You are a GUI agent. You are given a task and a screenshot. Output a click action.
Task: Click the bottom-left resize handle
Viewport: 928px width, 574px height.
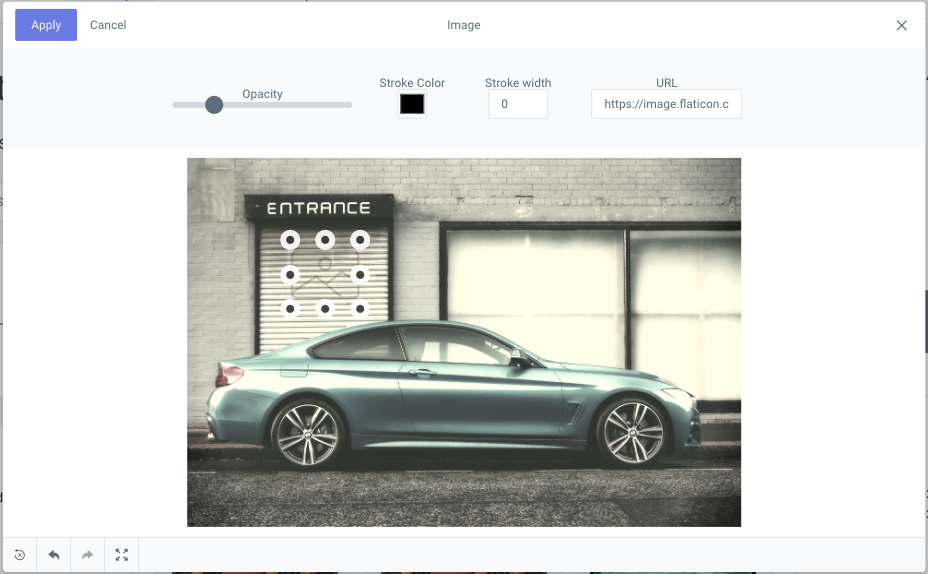[x=290, y=309]
